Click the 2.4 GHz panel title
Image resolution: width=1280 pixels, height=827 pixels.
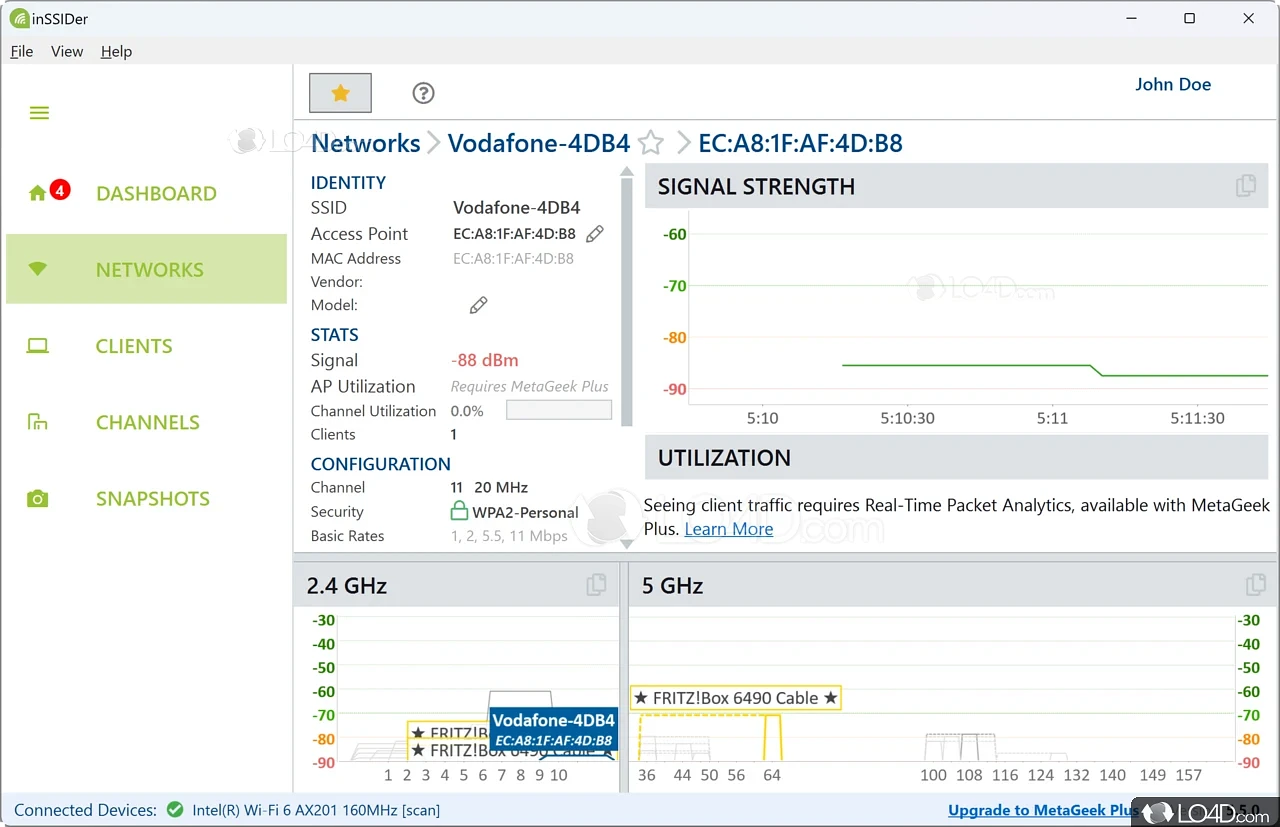[x=347, y=586]
